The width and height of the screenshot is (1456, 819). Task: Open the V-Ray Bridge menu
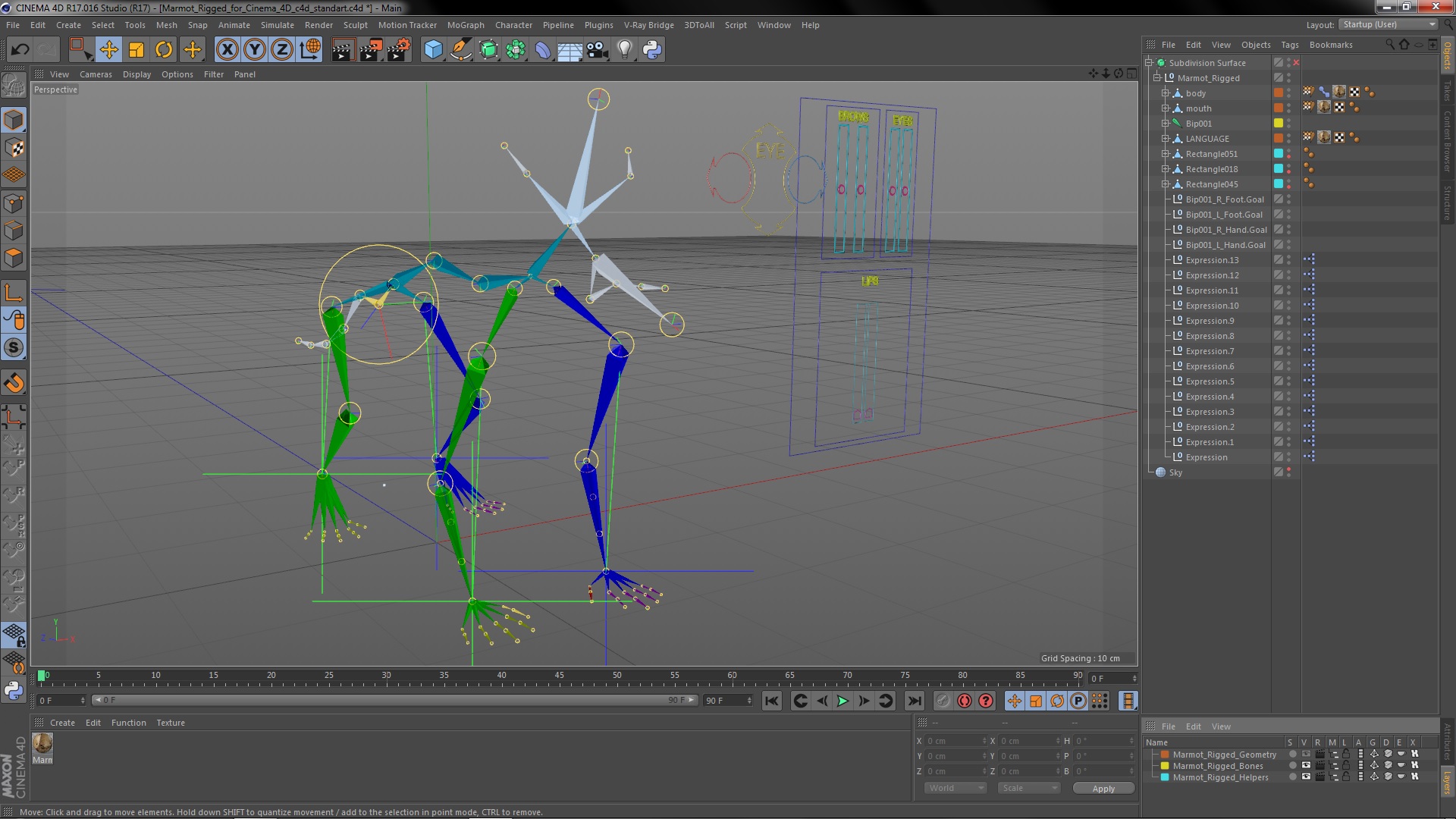(648, 25)
